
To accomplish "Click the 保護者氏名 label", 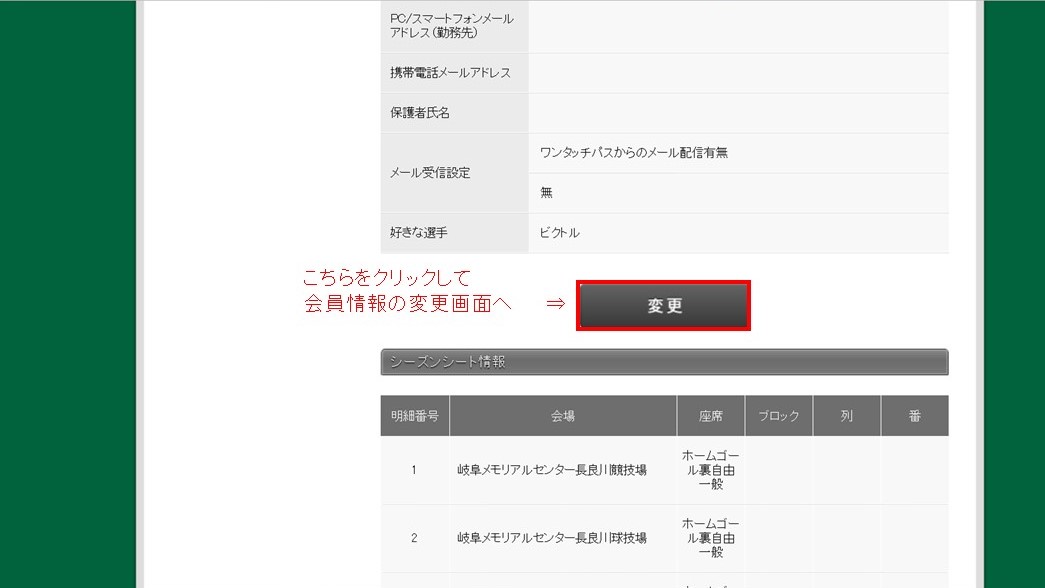I will (420, 113).
